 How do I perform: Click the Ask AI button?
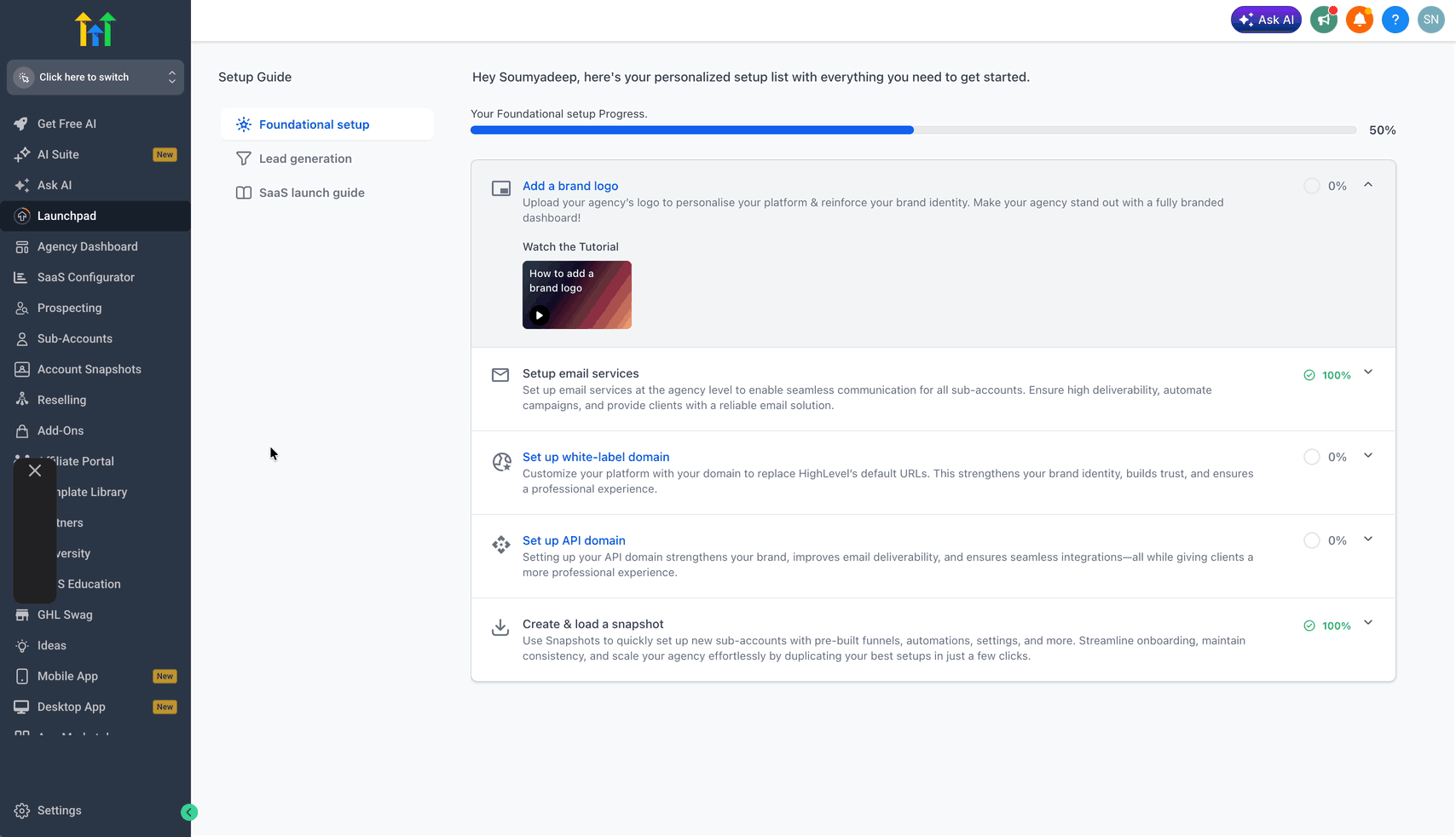[1266, 20]
